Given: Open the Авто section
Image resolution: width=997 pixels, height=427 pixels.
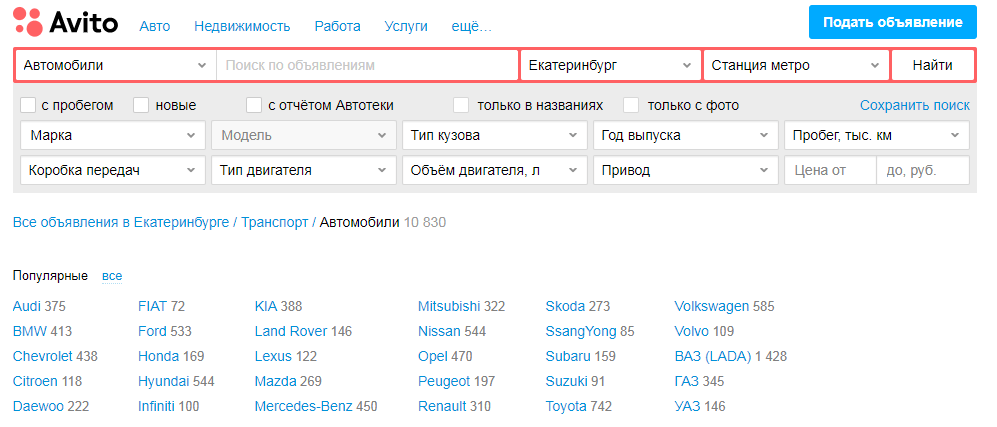Looking at the screenshot, I should tap(155, 27).
